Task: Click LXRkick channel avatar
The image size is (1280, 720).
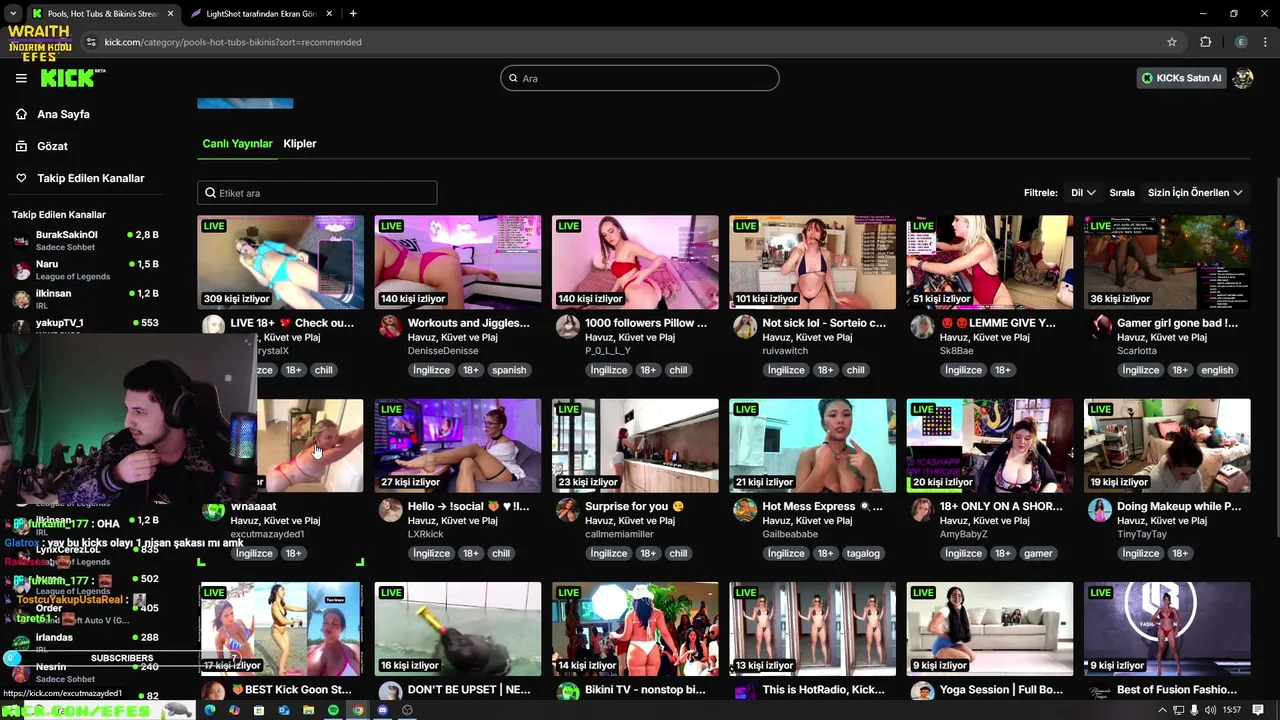Action: (x=390, y=510)
